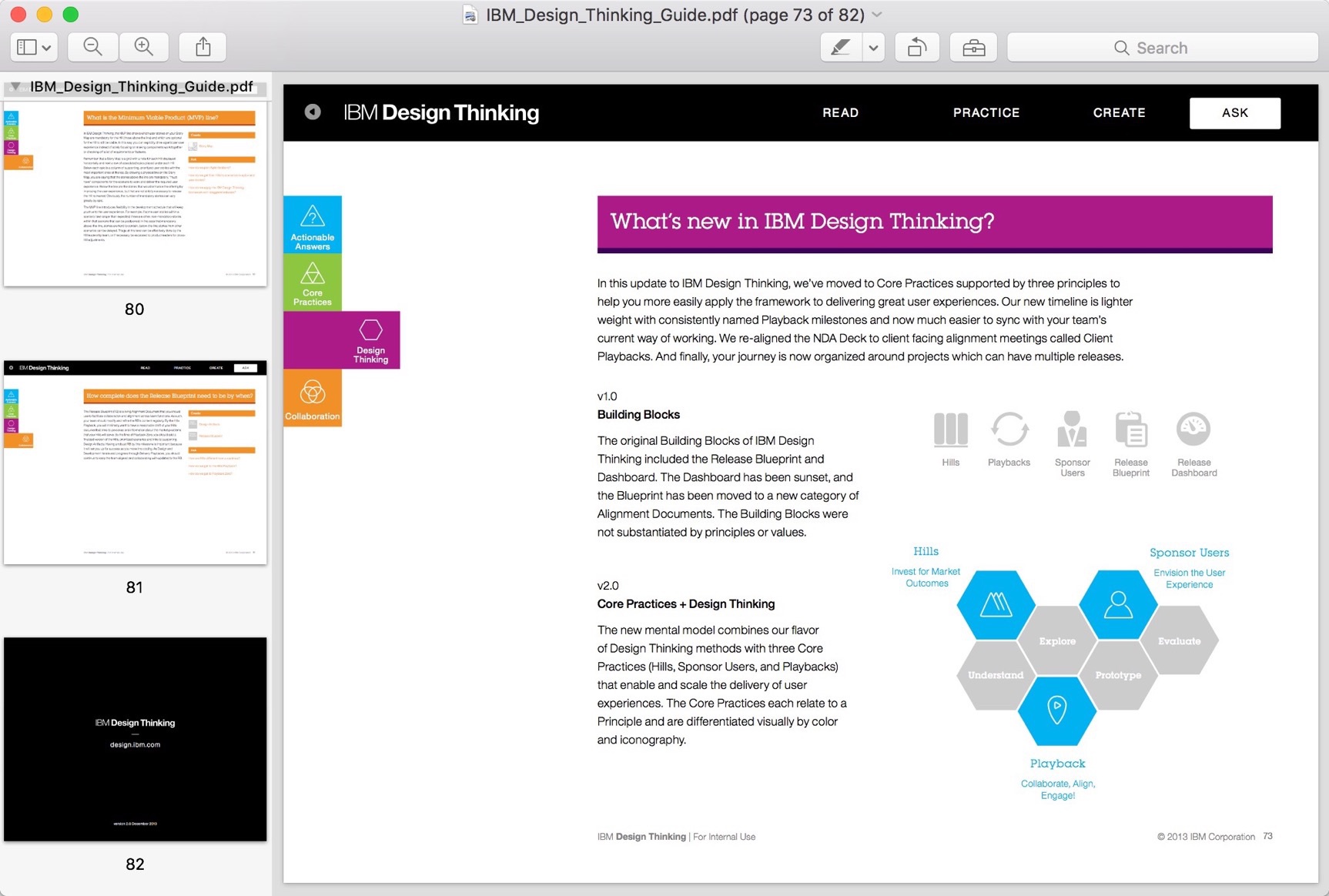1329x896 pixels.
Task: Click the 'Building Blocks' subheading
Action: click(x=638, y=415)
